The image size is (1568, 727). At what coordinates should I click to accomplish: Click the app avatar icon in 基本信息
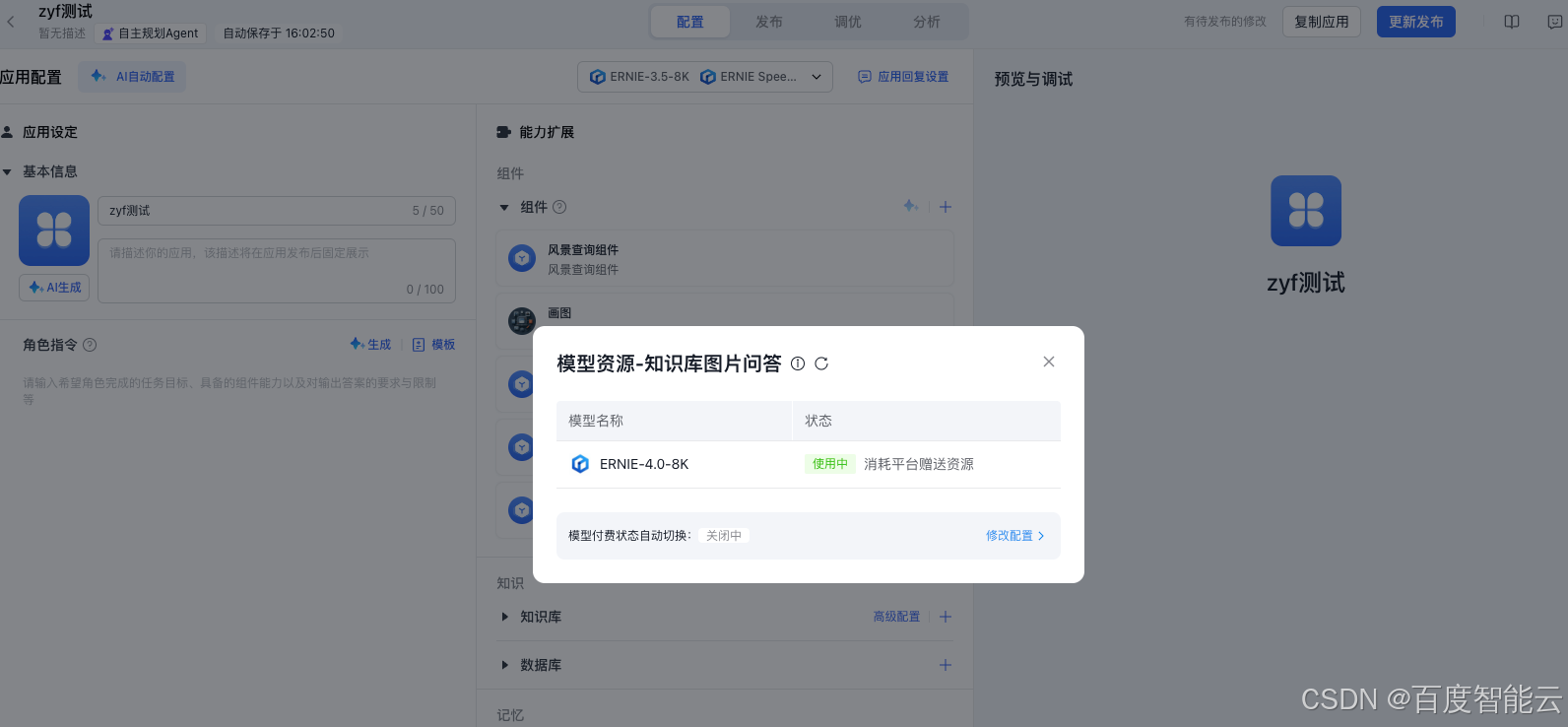54,231
